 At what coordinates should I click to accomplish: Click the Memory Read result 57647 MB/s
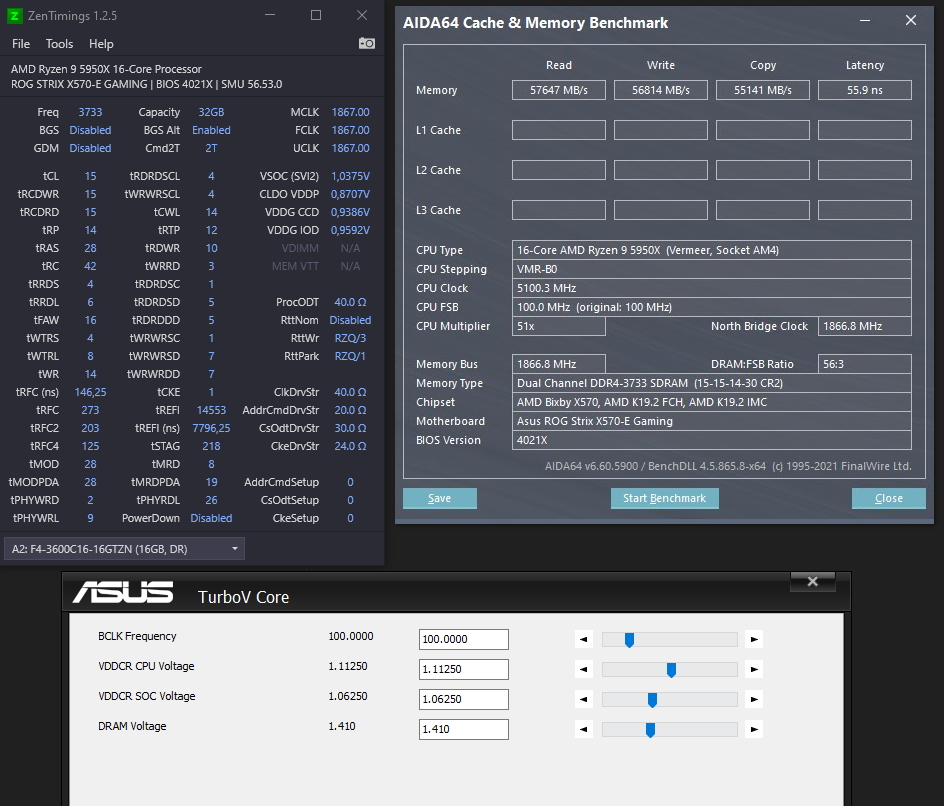point(559,90)
